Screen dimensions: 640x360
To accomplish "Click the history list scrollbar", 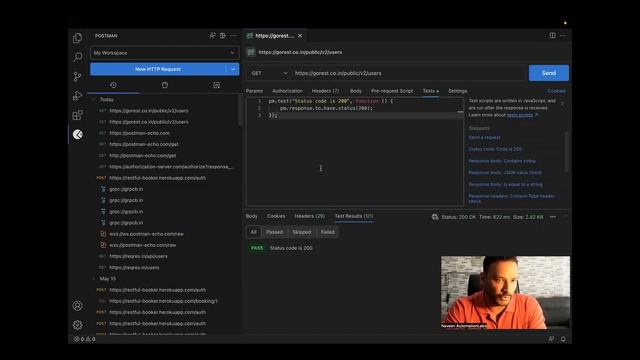I will (x=240, y=110).
